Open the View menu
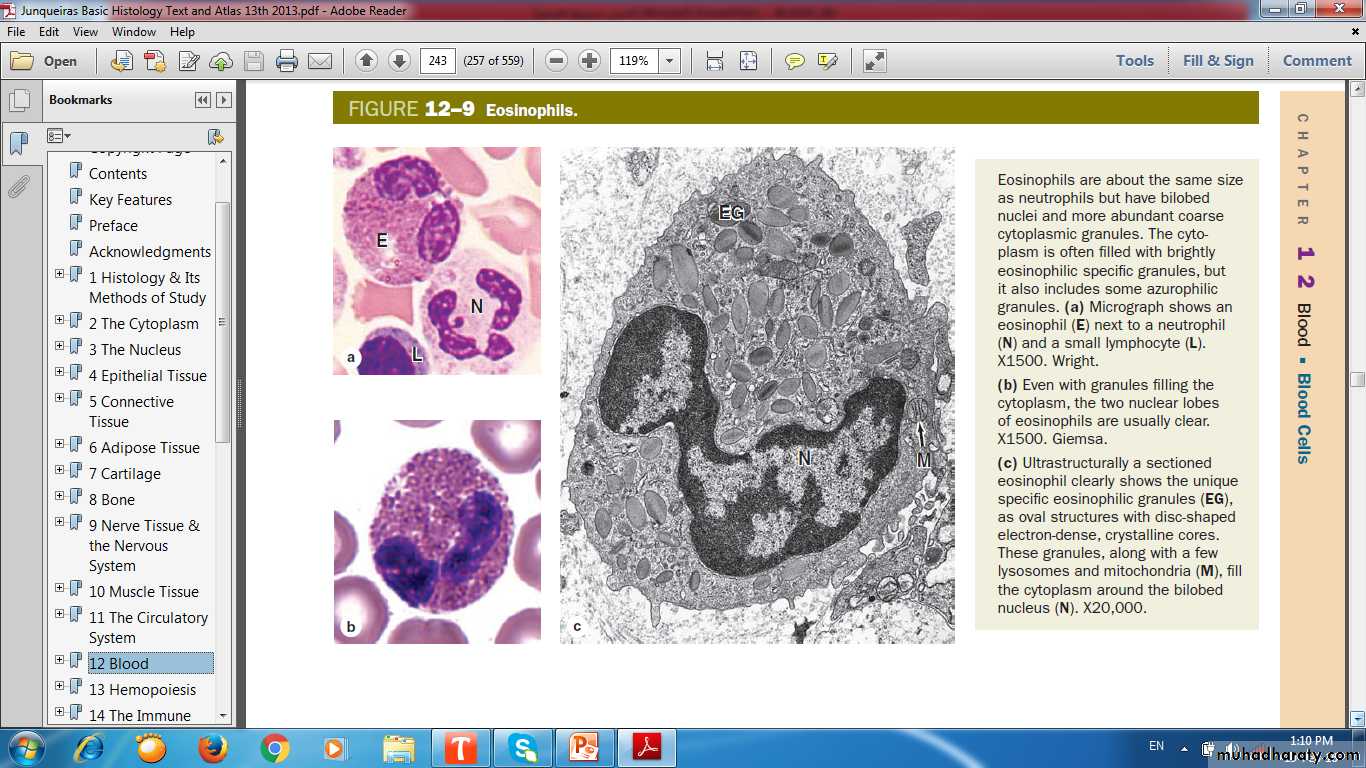Screen dimensions: 1366x768 point(85,32)
